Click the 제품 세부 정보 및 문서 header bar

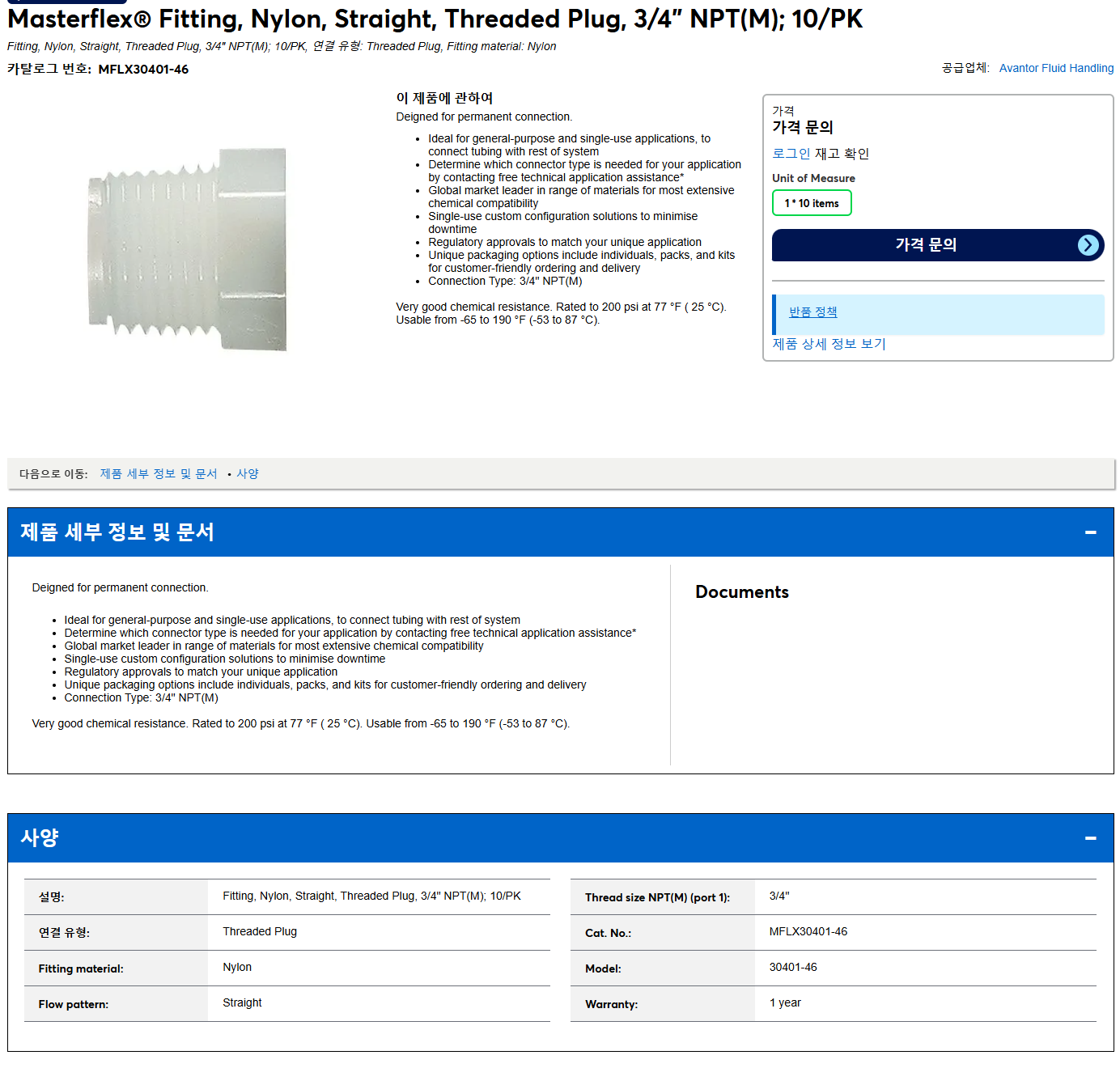click(x=561, y=532)
